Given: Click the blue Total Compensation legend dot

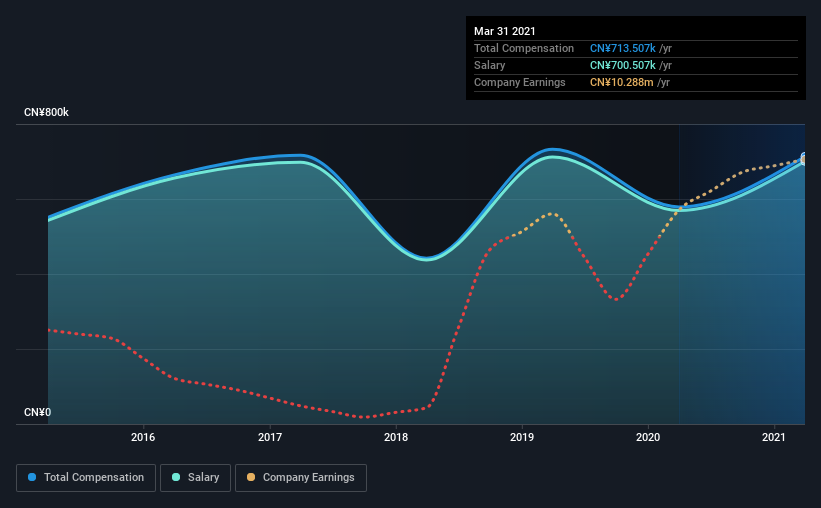Looking at the screenshot, I should click(32, 477).
